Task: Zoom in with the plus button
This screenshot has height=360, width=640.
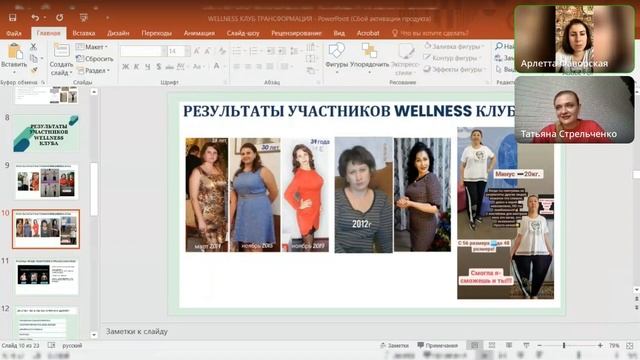Action: click(600, 345)
